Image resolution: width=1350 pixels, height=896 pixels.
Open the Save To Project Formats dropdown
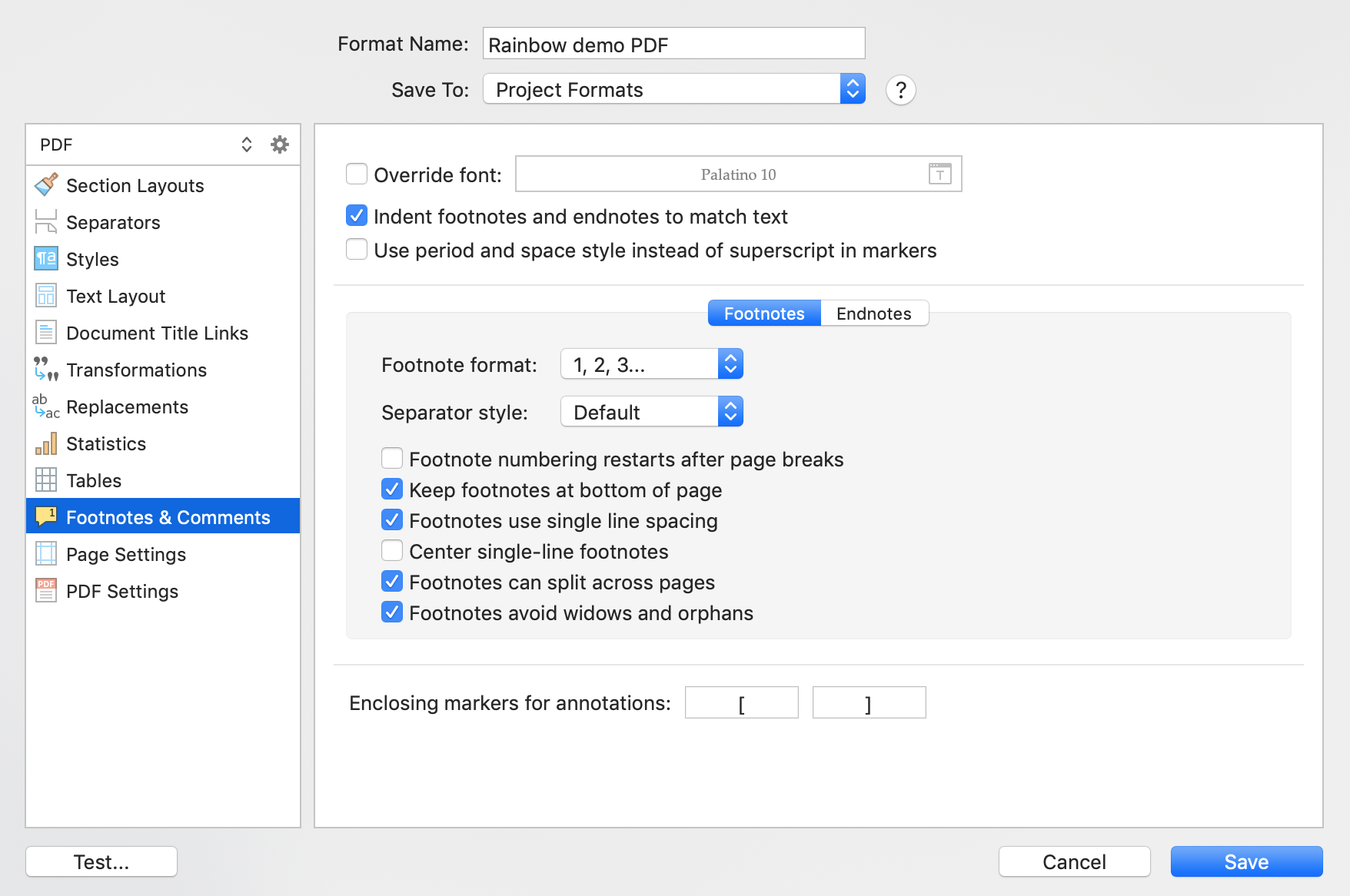click(674, 89)
